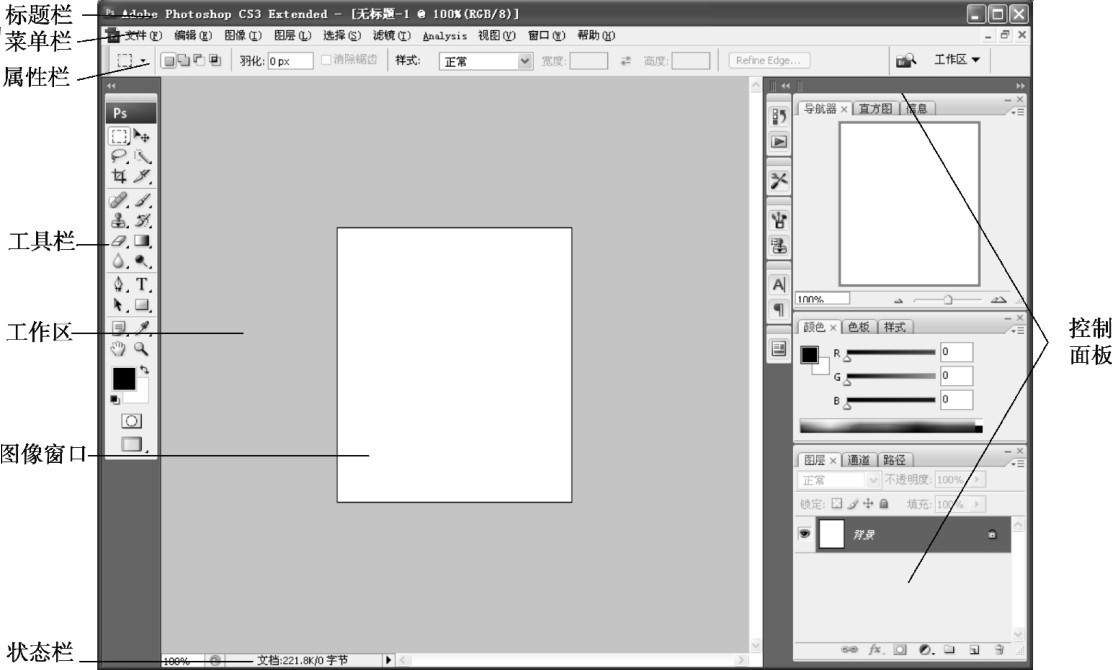Select the Hand tool
The height and width of the screenshot is (670, 1112).
click(119, 349)
